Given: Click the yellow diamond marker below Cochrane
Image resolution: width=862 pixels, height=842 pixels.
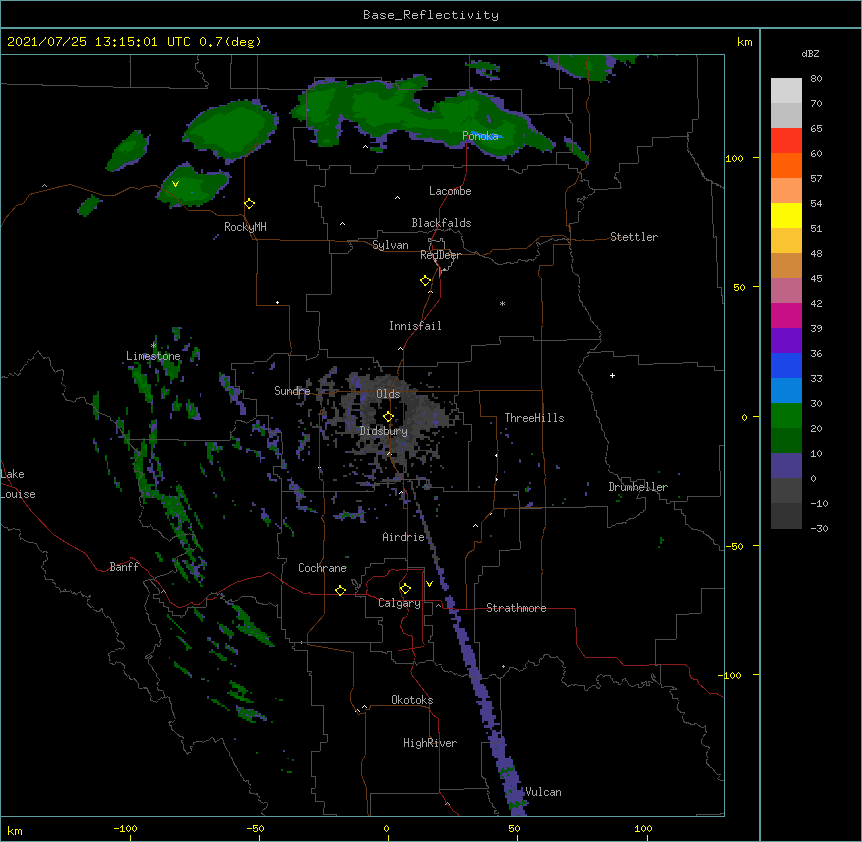Looking at the screenshot, I should (340, 590).
